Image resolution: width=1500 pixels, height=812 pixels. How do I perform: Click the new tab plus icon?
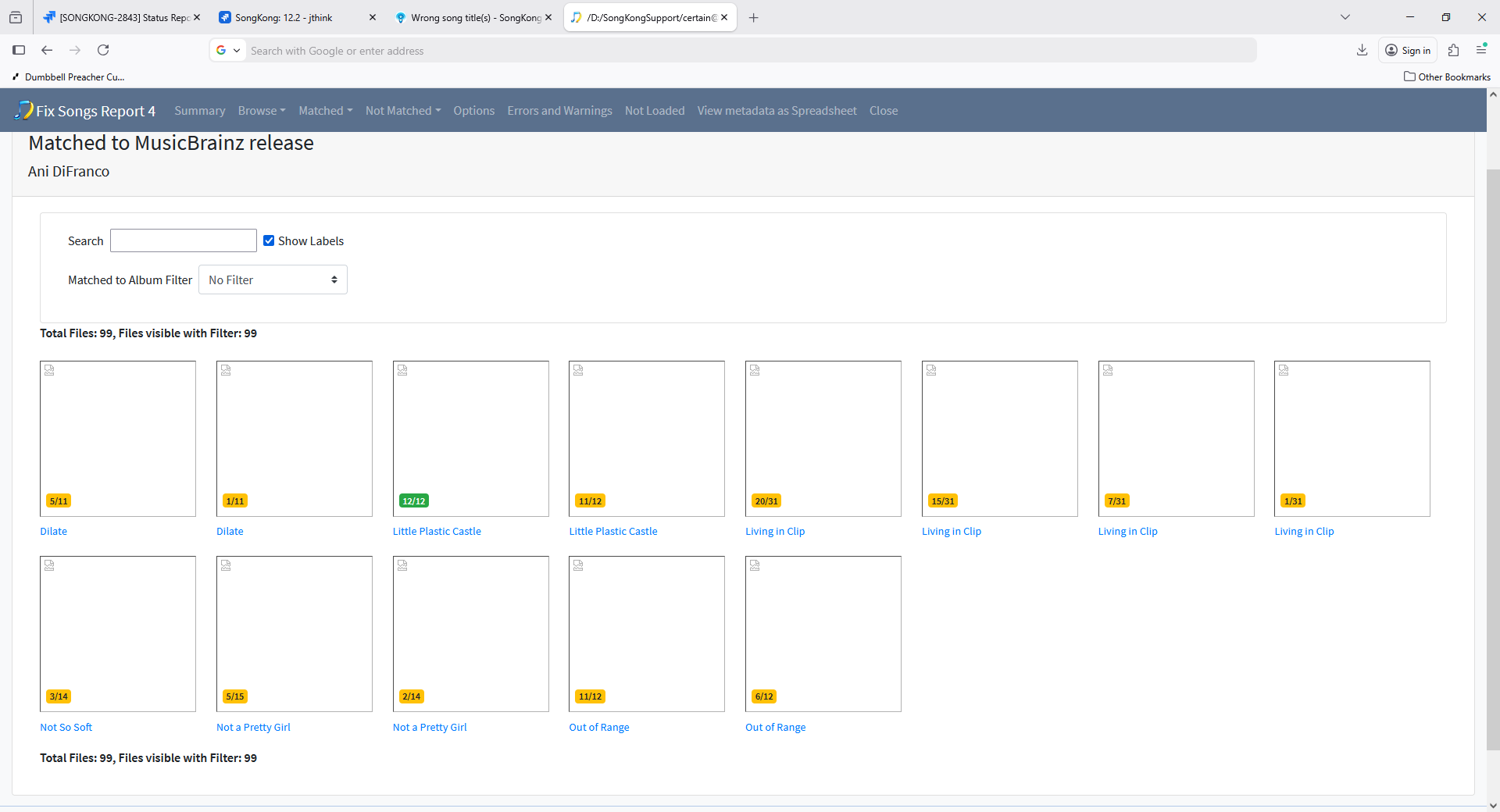753,17
